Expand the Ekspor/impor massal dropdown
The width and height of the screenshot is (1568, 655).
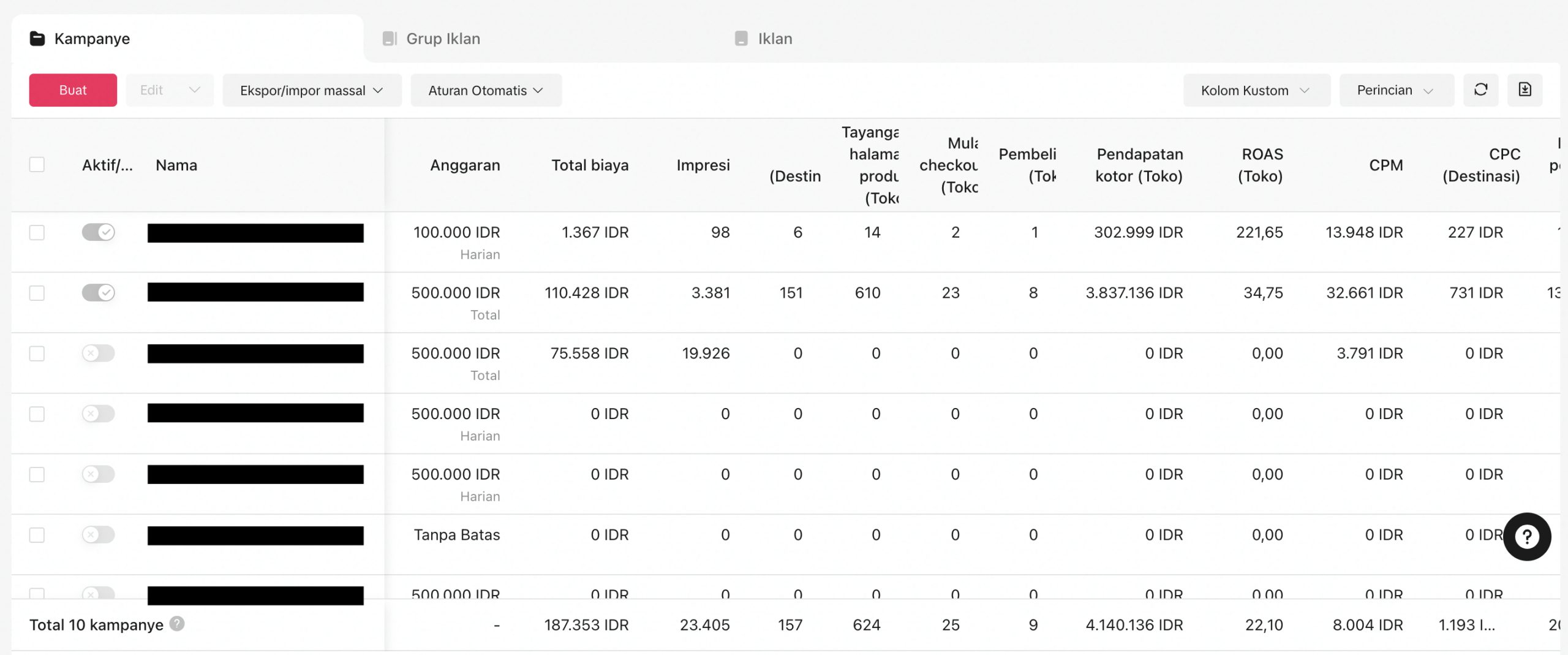[x=312, y=90]
